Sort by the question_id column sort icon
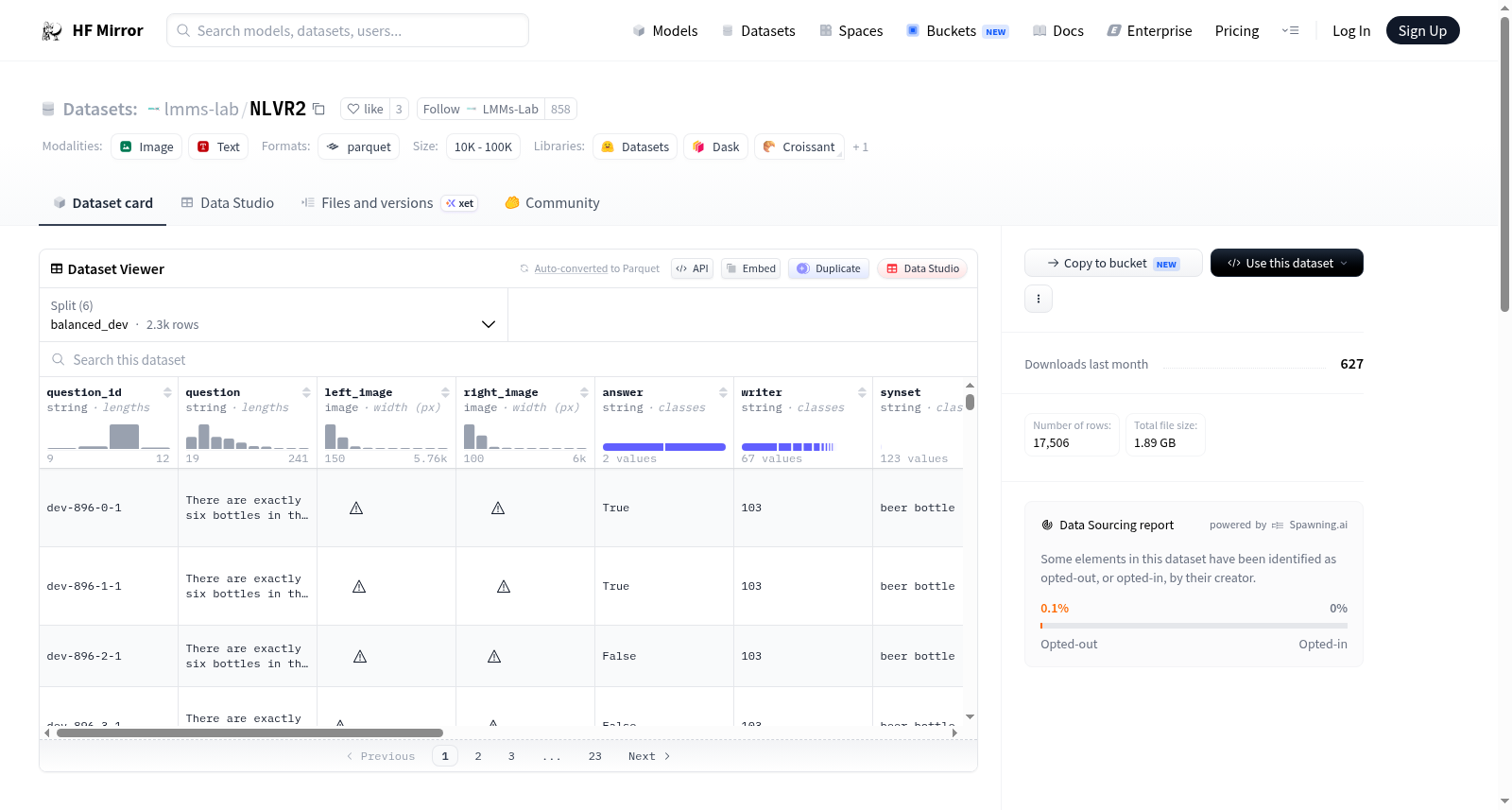 167,392
